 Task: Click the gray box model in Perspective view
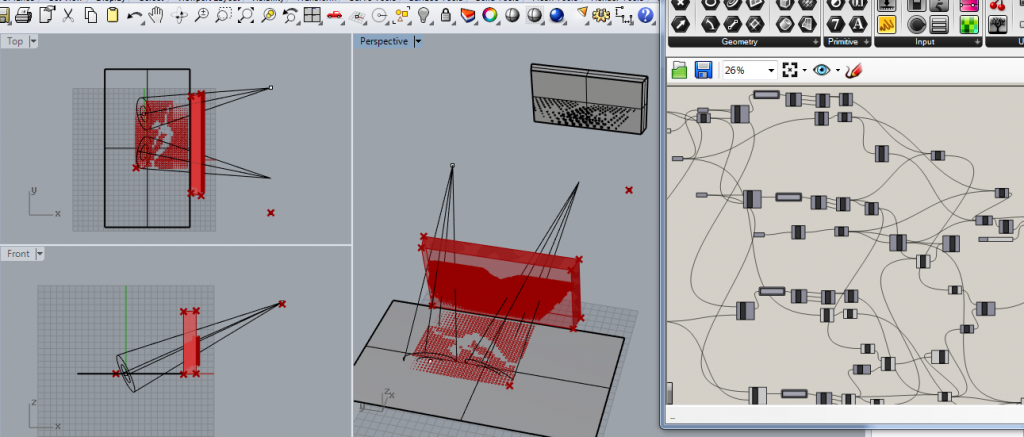point(590,99)
